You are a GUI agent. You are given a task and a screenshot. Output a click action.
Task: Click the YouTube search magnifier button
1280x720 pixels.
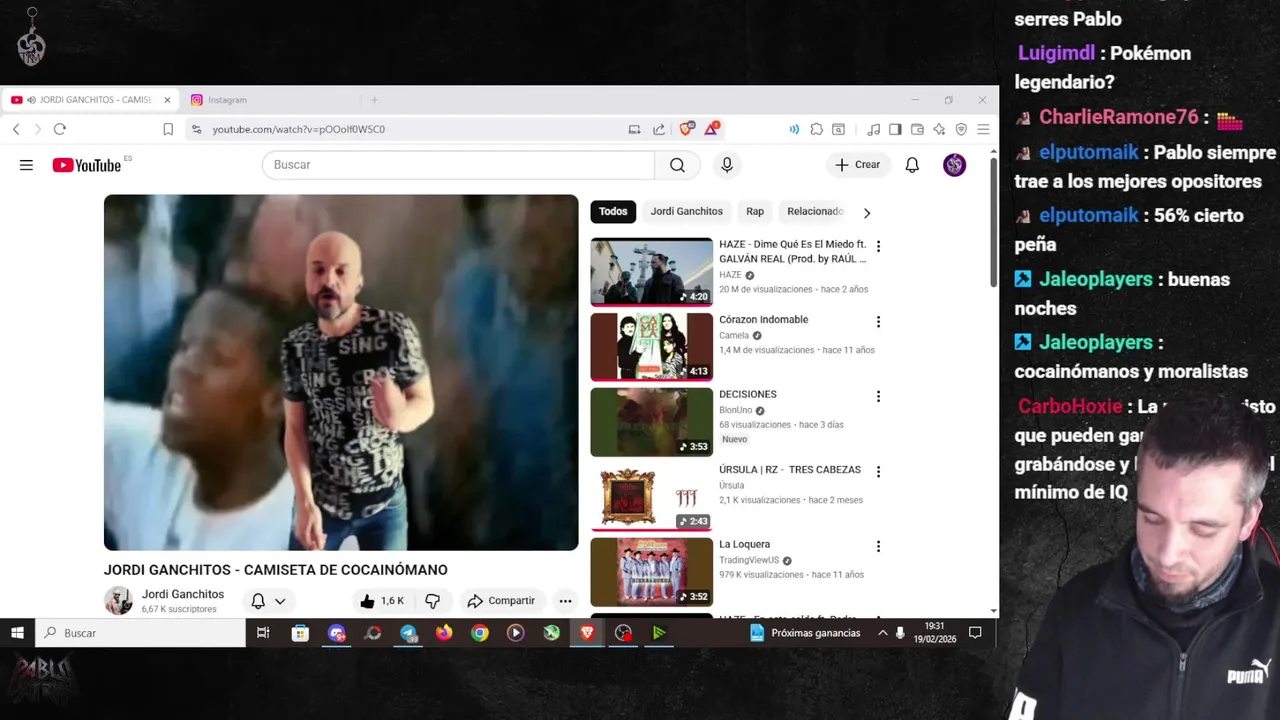(677, 165)
